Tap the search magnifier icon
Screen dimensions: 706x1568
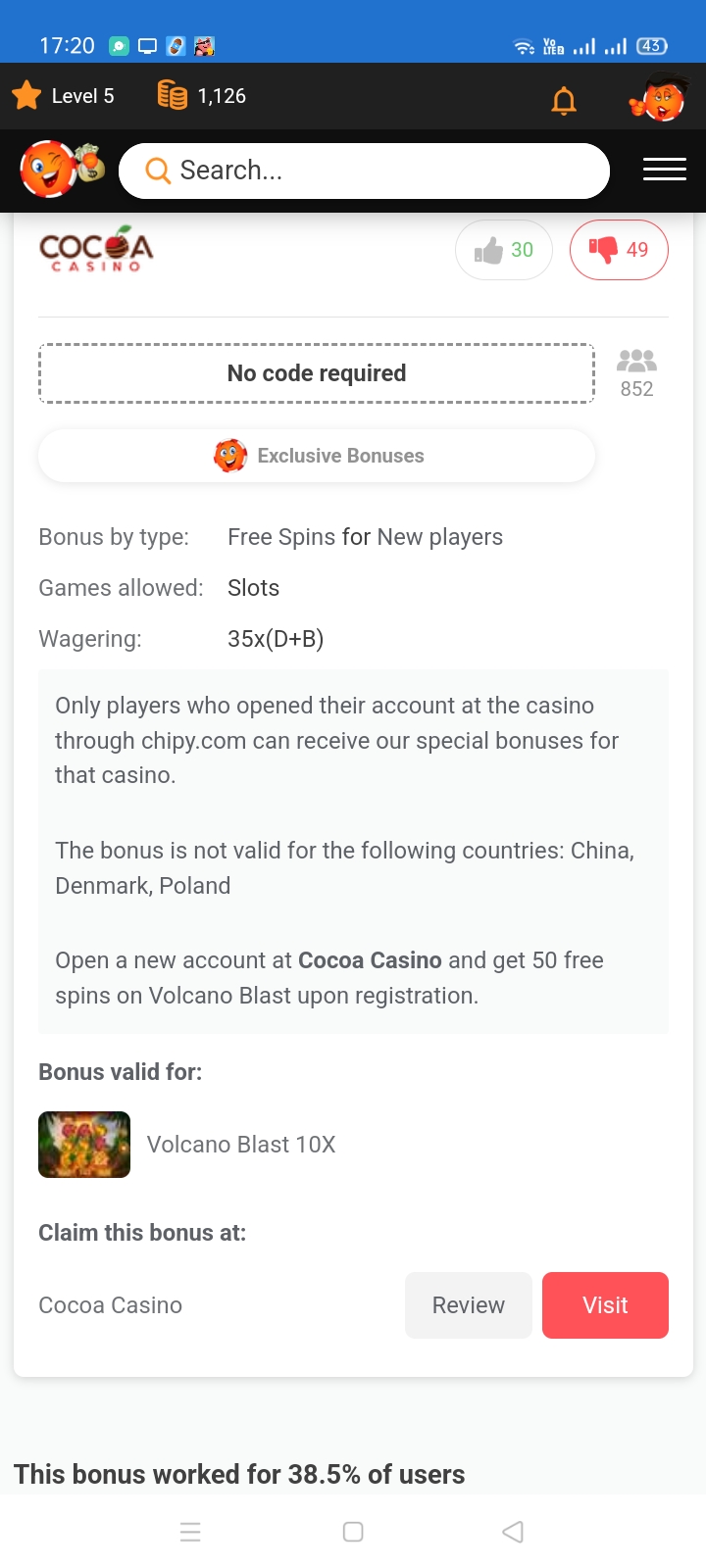[x=157, y=171]
